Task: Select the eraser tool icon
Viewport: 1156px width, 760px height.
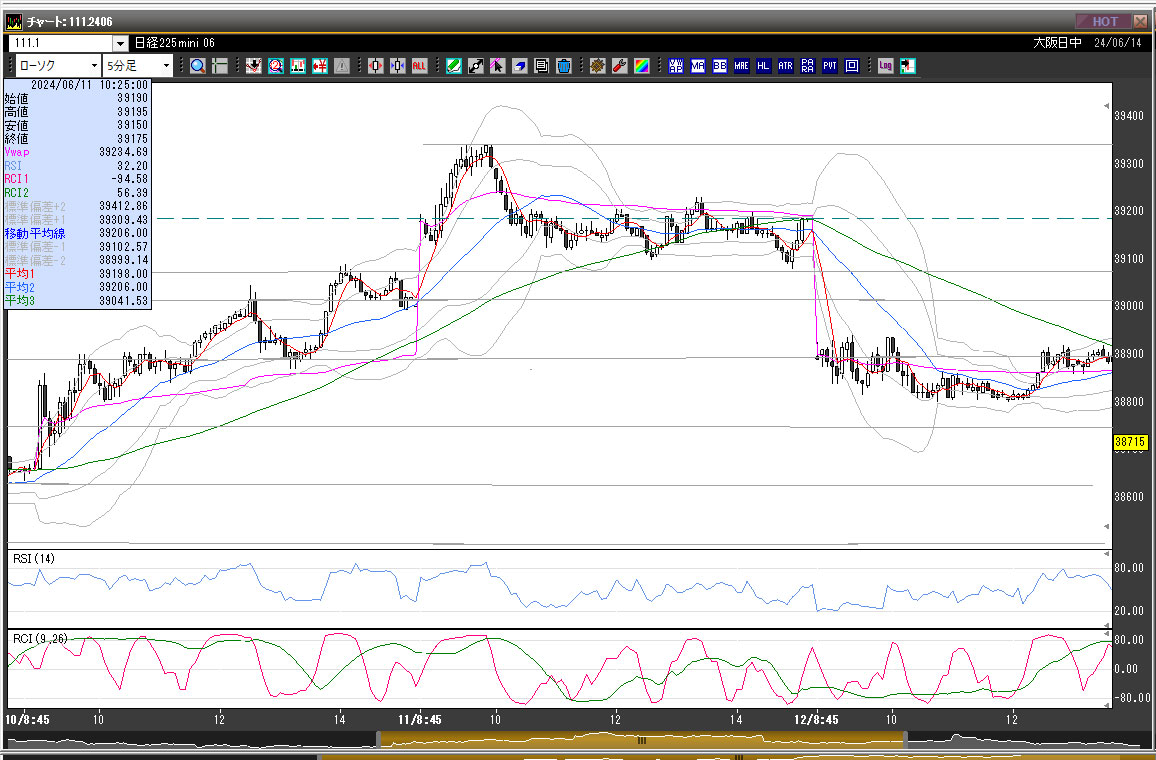Action: tap(520, 66)
